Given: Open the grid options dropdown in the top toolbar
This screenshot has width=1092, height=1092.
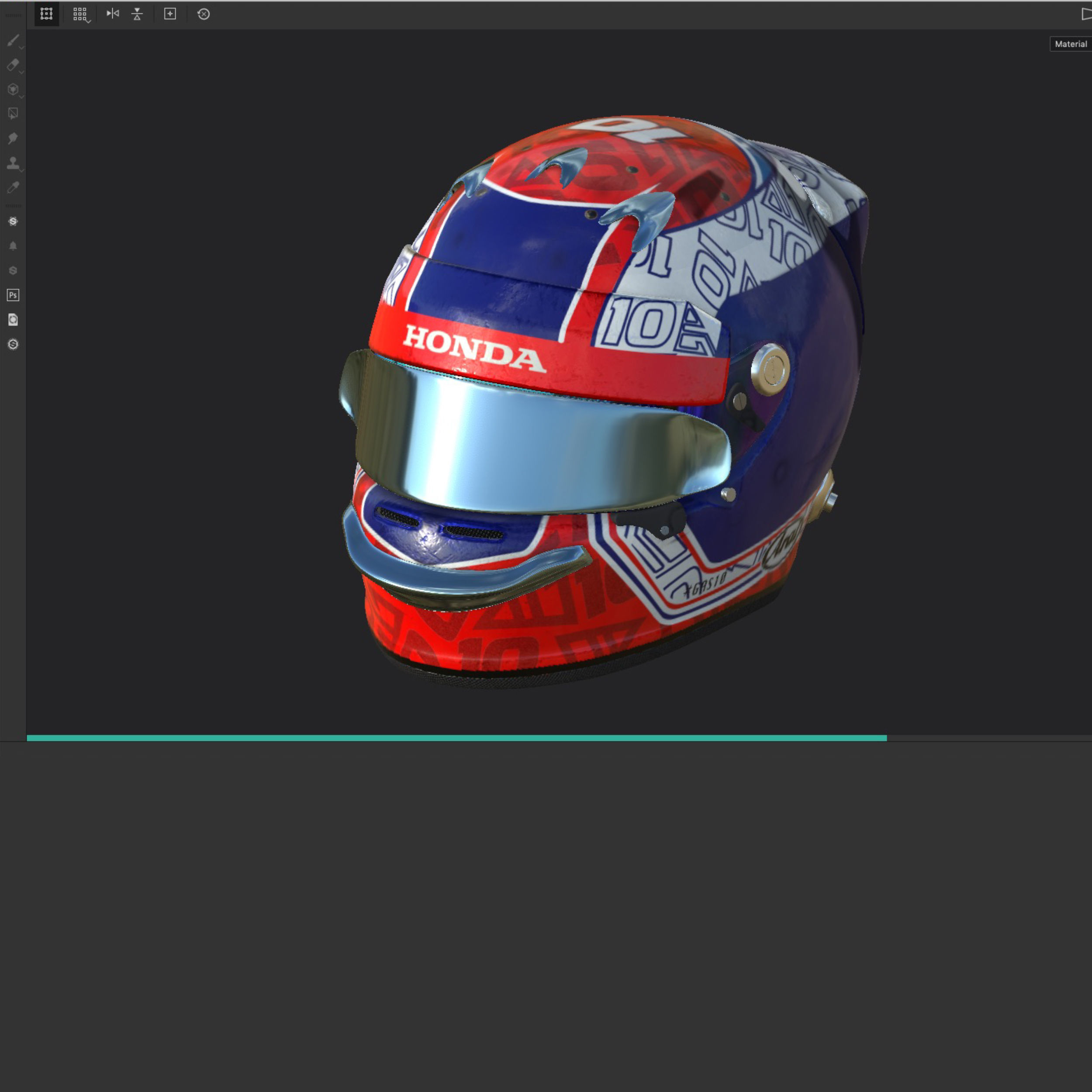Looking at the screenshot, I should (81, 14).
